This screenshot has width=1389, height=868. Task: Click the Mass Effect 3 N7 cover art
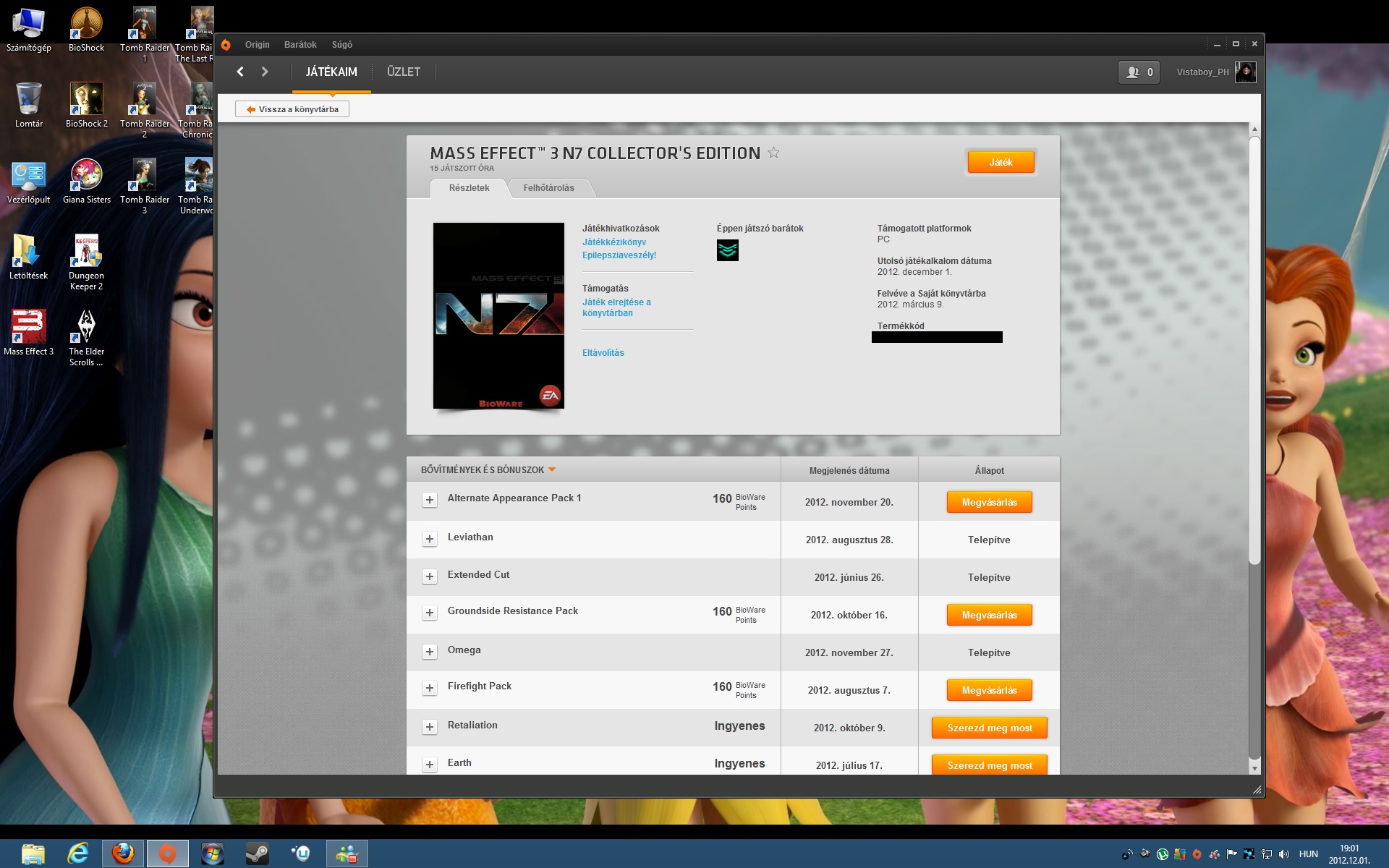click(x=498, y=315)
